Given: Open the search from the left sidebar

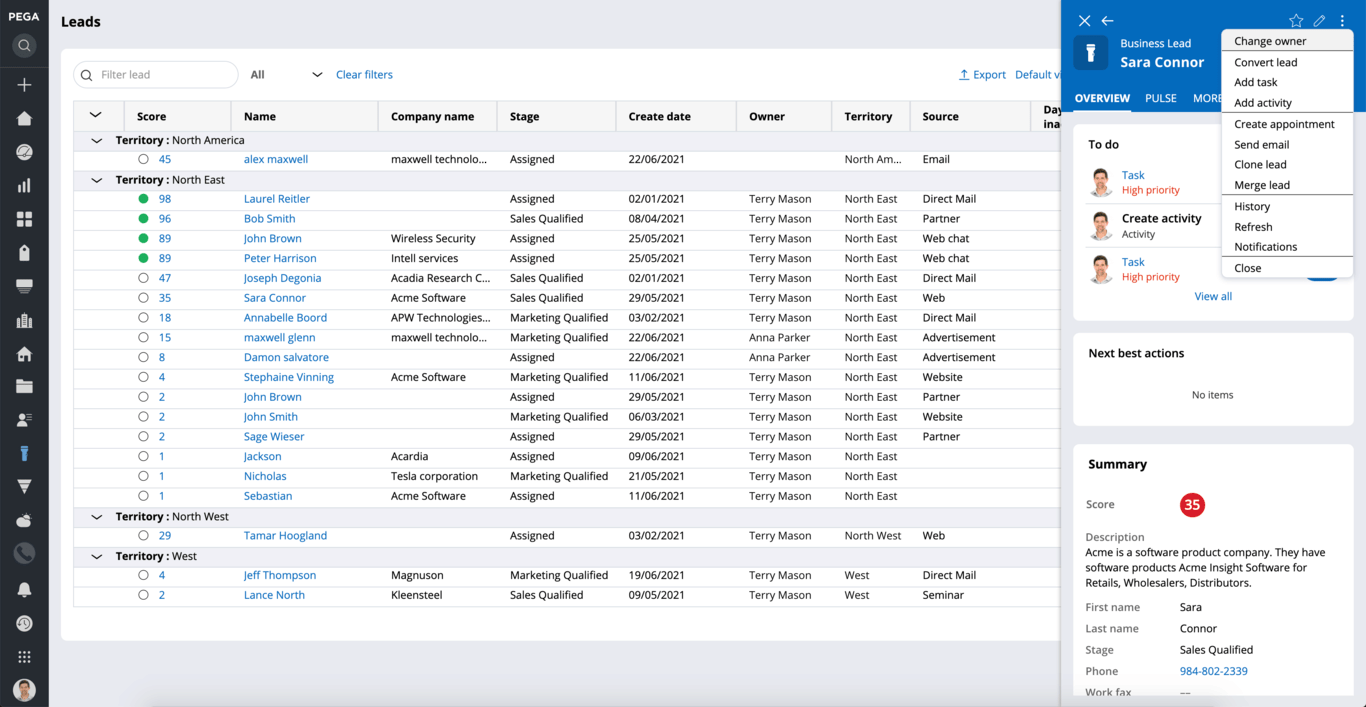Looking at the screenshot, I should (24, 45).
